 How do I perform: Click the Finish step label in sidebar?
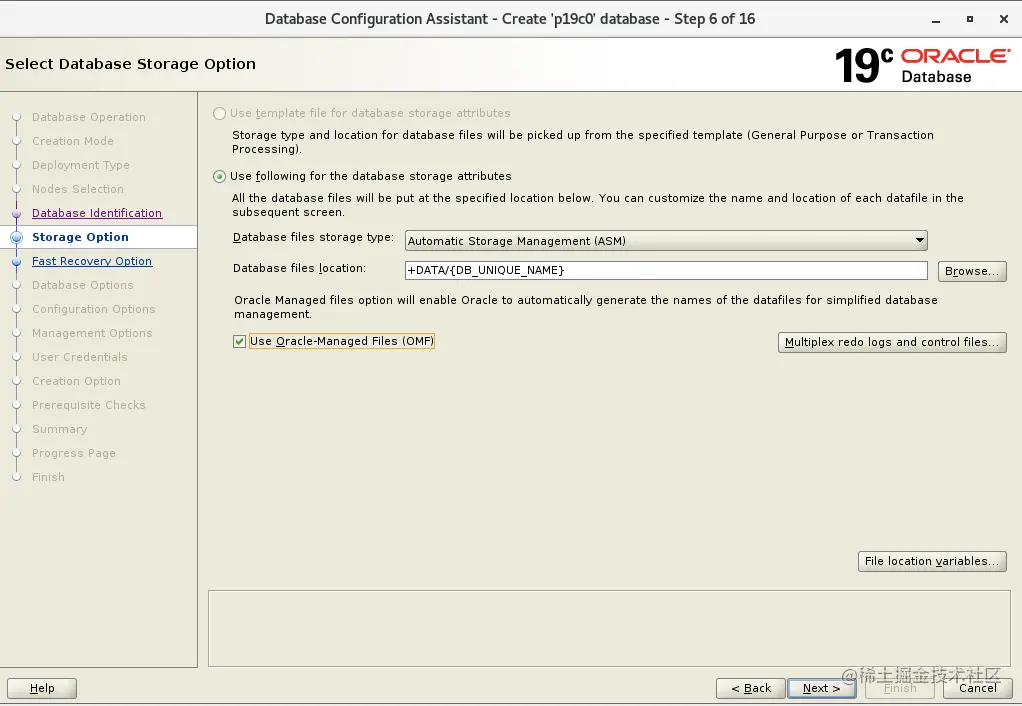48,477
